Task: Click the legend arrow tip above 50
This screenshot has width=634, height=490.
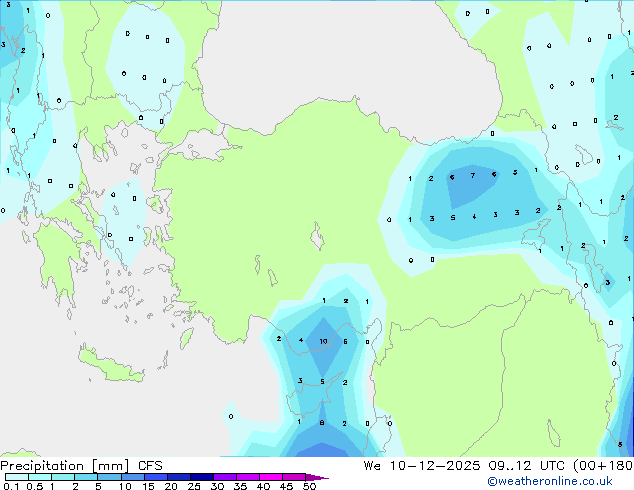Action: 317,477
